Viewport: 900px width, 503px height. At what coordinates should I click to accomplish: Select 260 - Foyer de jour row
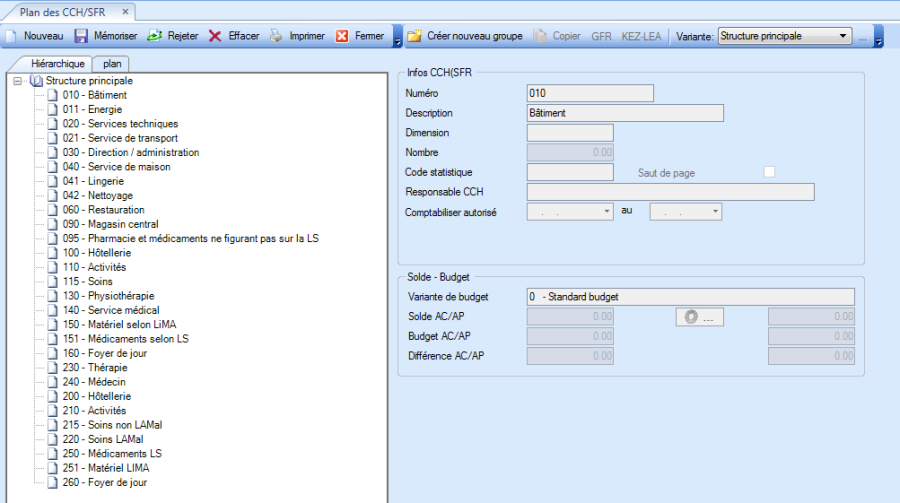point(104,483)
